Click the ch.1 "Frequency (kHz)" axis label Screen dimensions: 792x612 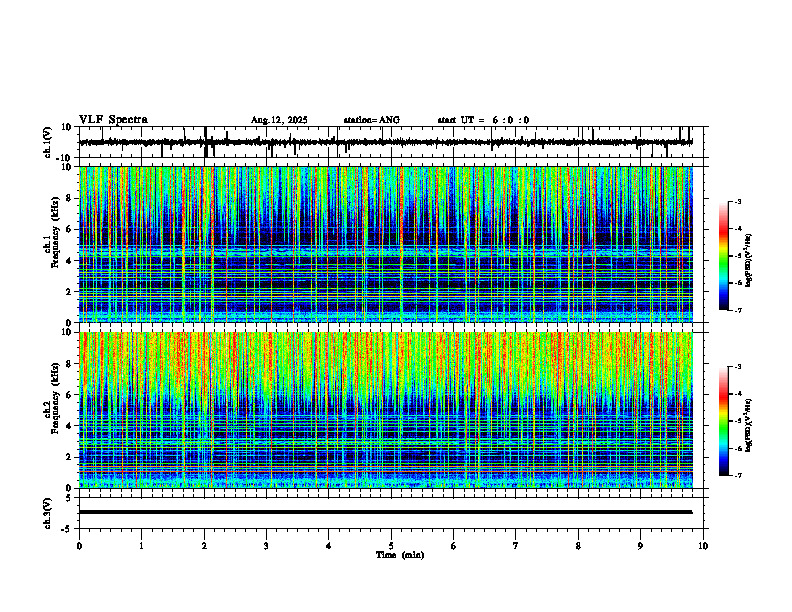pyautogui.click(x=55, y=232)
